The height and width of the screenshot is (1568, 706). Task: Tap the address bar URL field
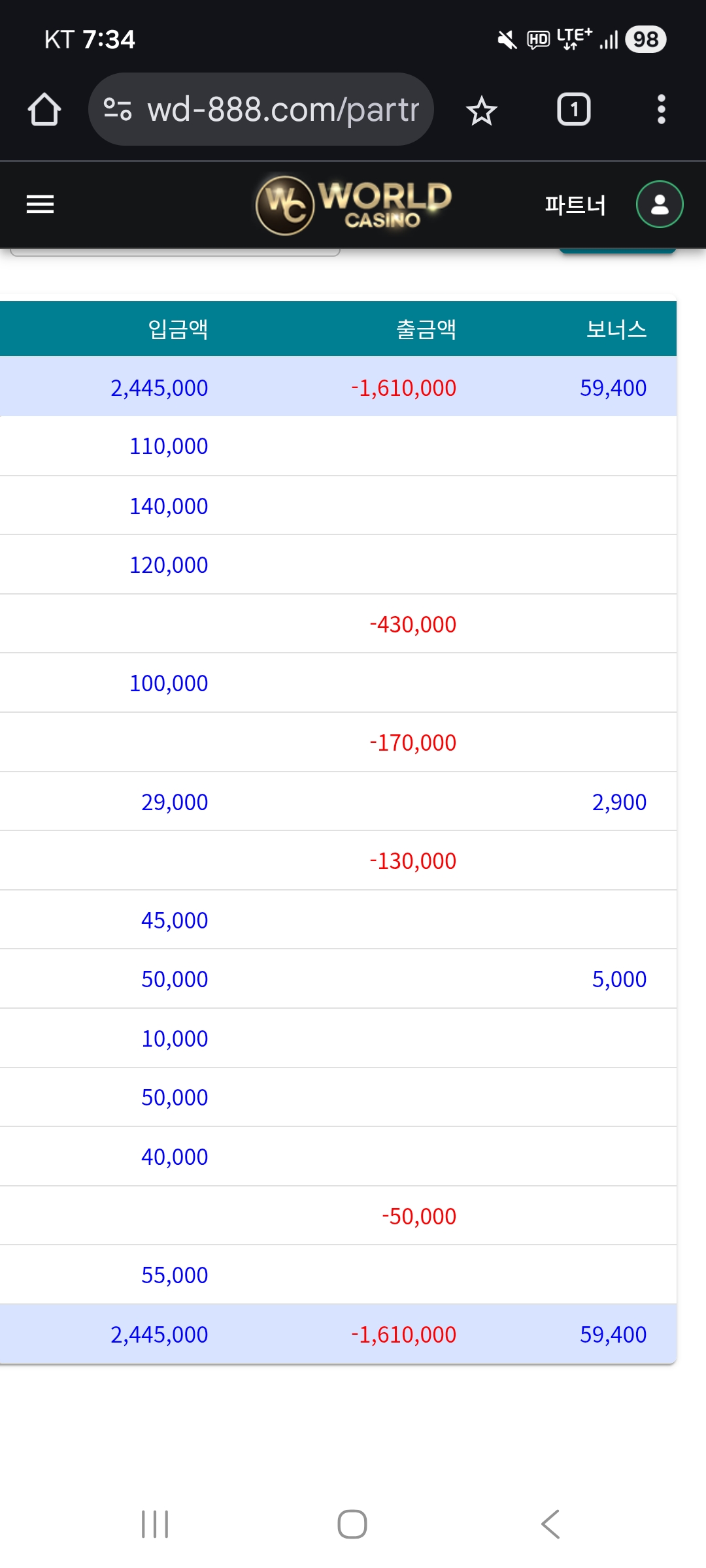[282, 109]
